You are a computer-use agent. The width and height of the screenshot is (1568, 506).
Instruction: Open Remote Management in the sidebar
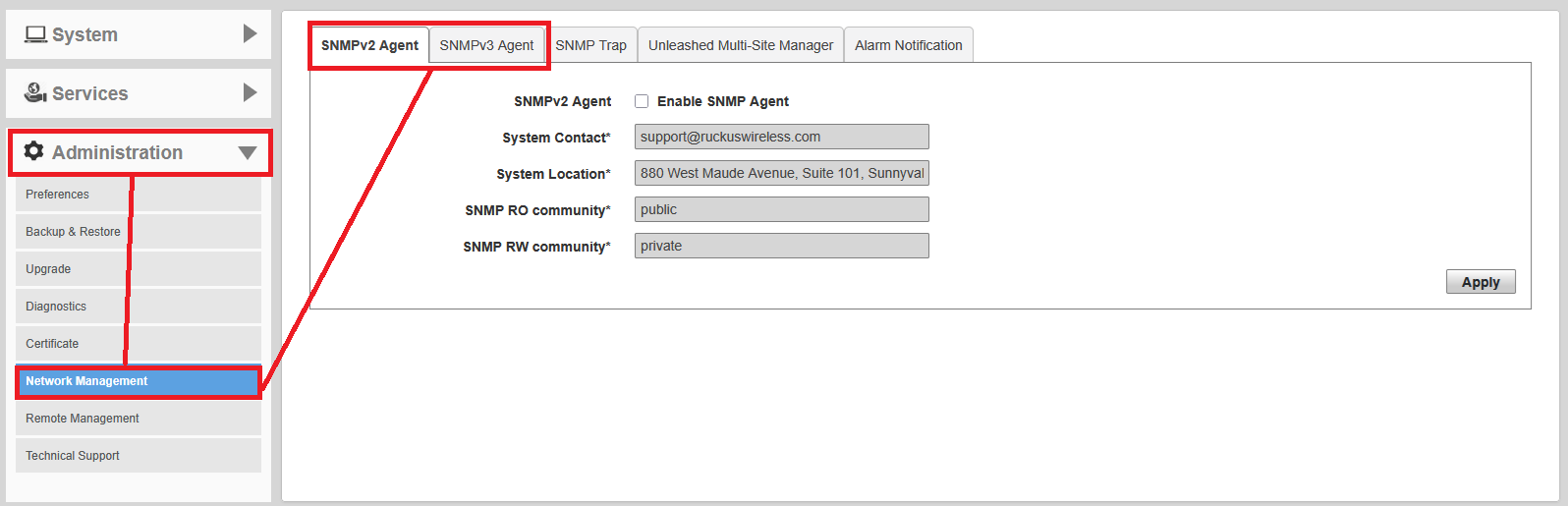click(x=83, y=419)
